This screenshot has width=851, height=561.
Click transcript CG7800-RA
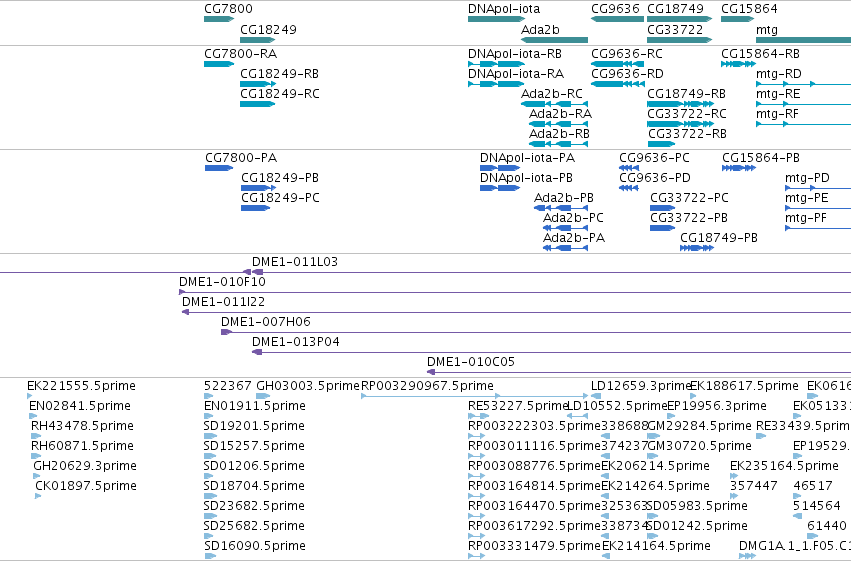coord(219,64)
